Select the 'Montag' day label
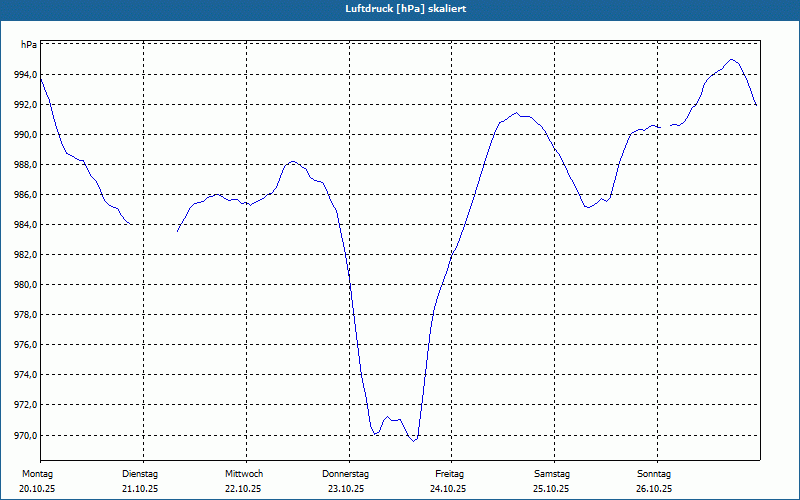This screenshot has height=500, width=800. 37,474
